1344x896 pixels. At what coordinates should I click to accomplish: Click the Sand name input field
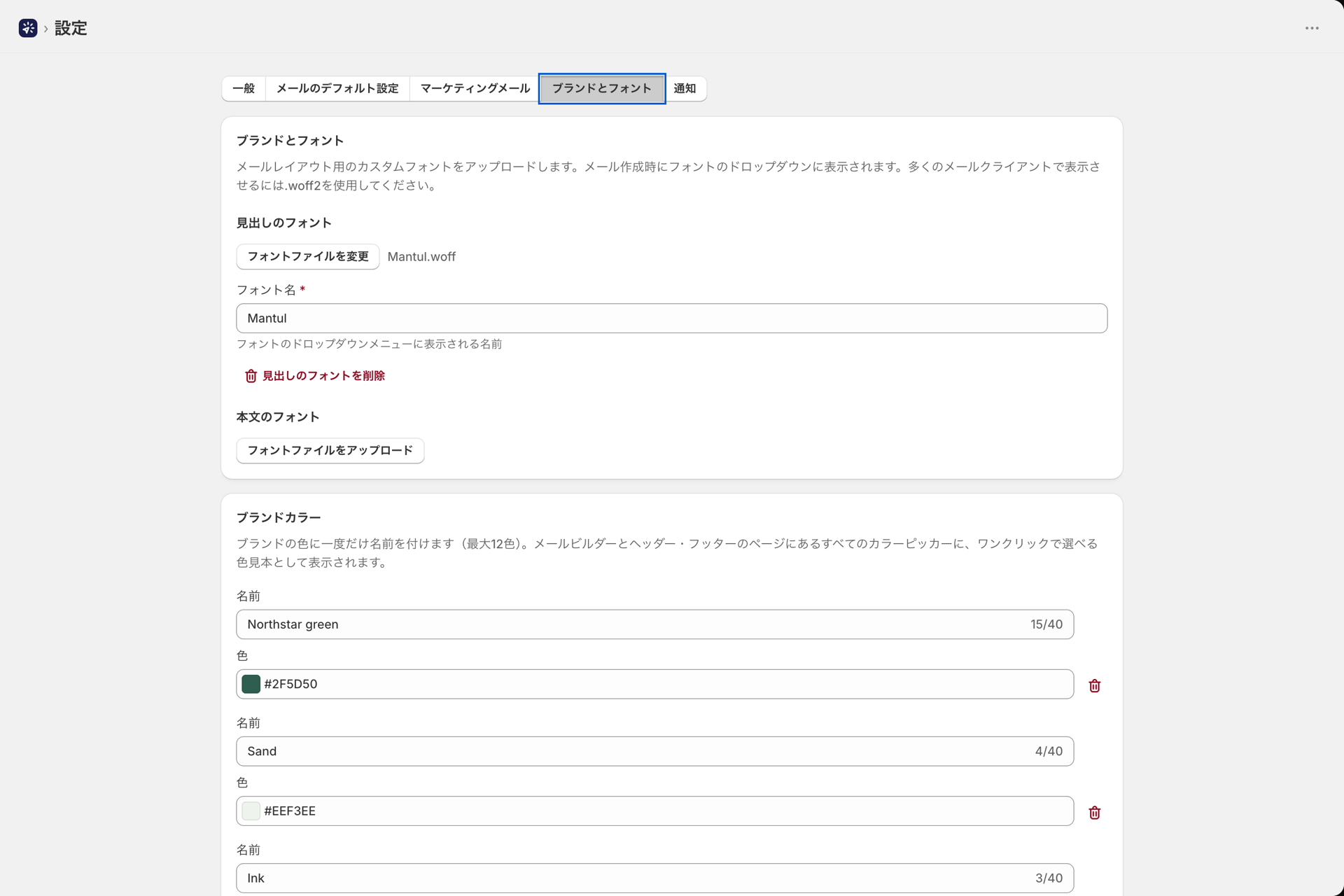point(655,751)
